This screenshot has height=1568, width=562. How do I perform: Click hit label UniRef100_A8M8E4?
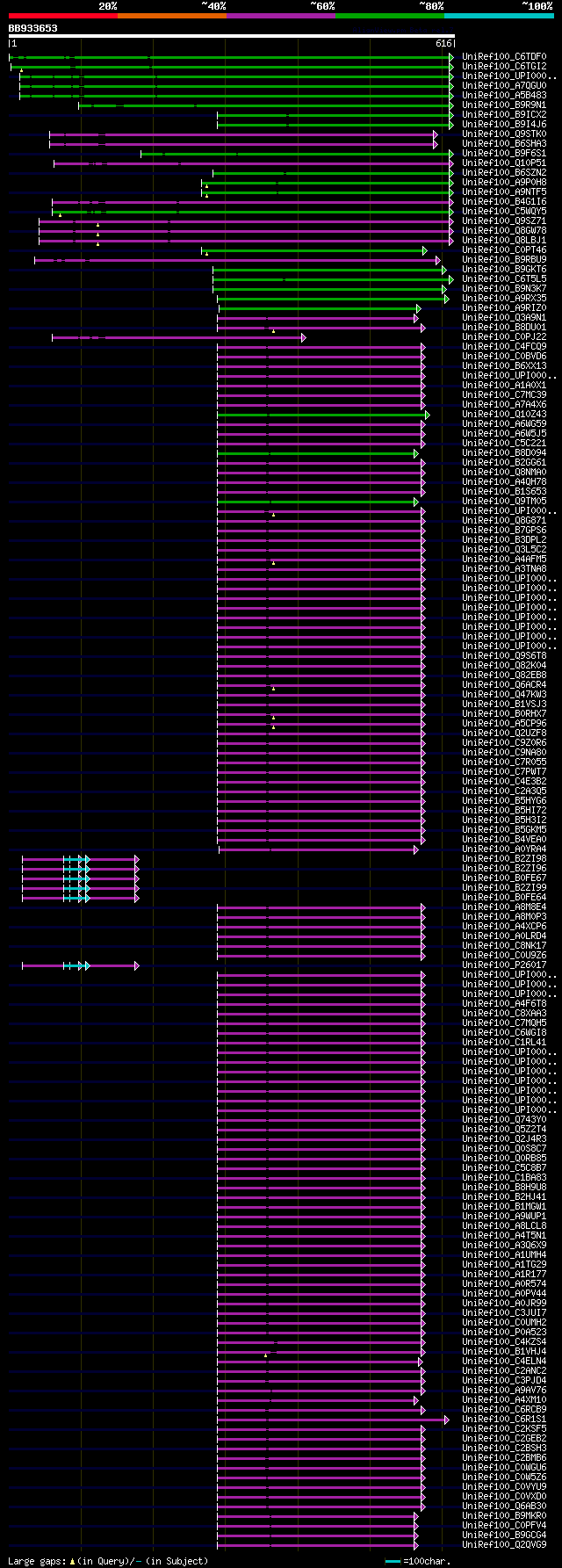505,907
